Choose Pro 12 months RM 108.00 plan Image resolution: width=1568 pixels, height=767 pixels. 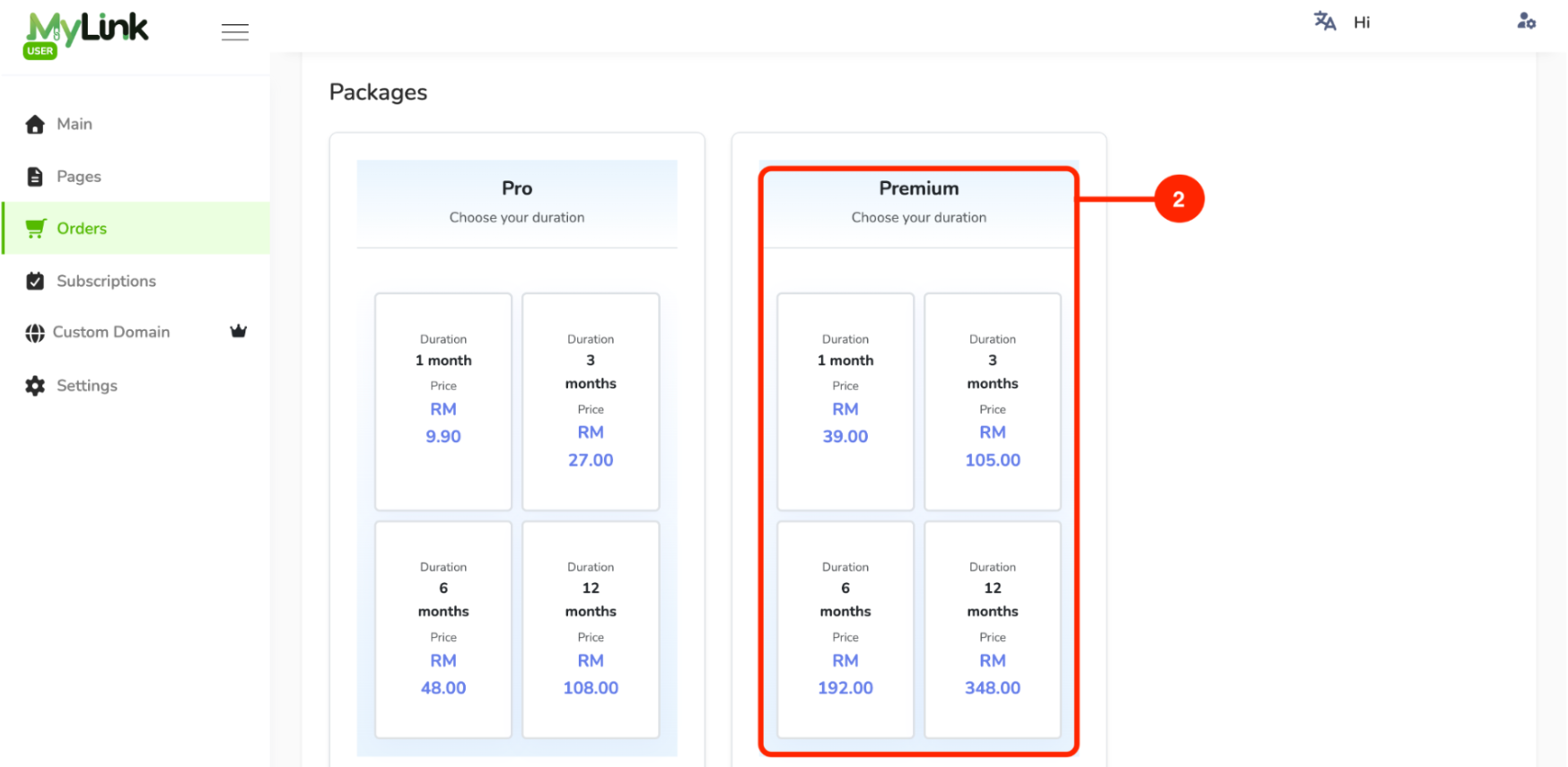[x=591, y=630]
